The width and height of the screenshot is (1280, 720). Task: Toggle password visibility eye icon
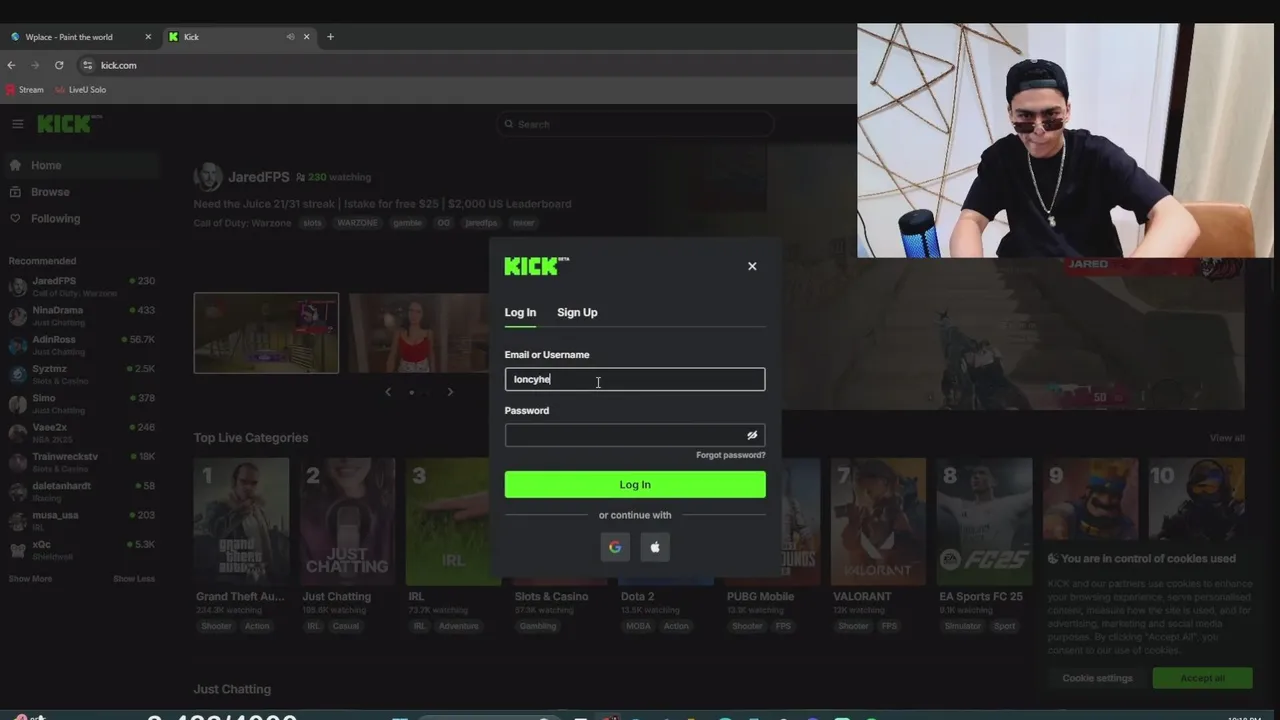pyautogui.click(x=752, y=435)
